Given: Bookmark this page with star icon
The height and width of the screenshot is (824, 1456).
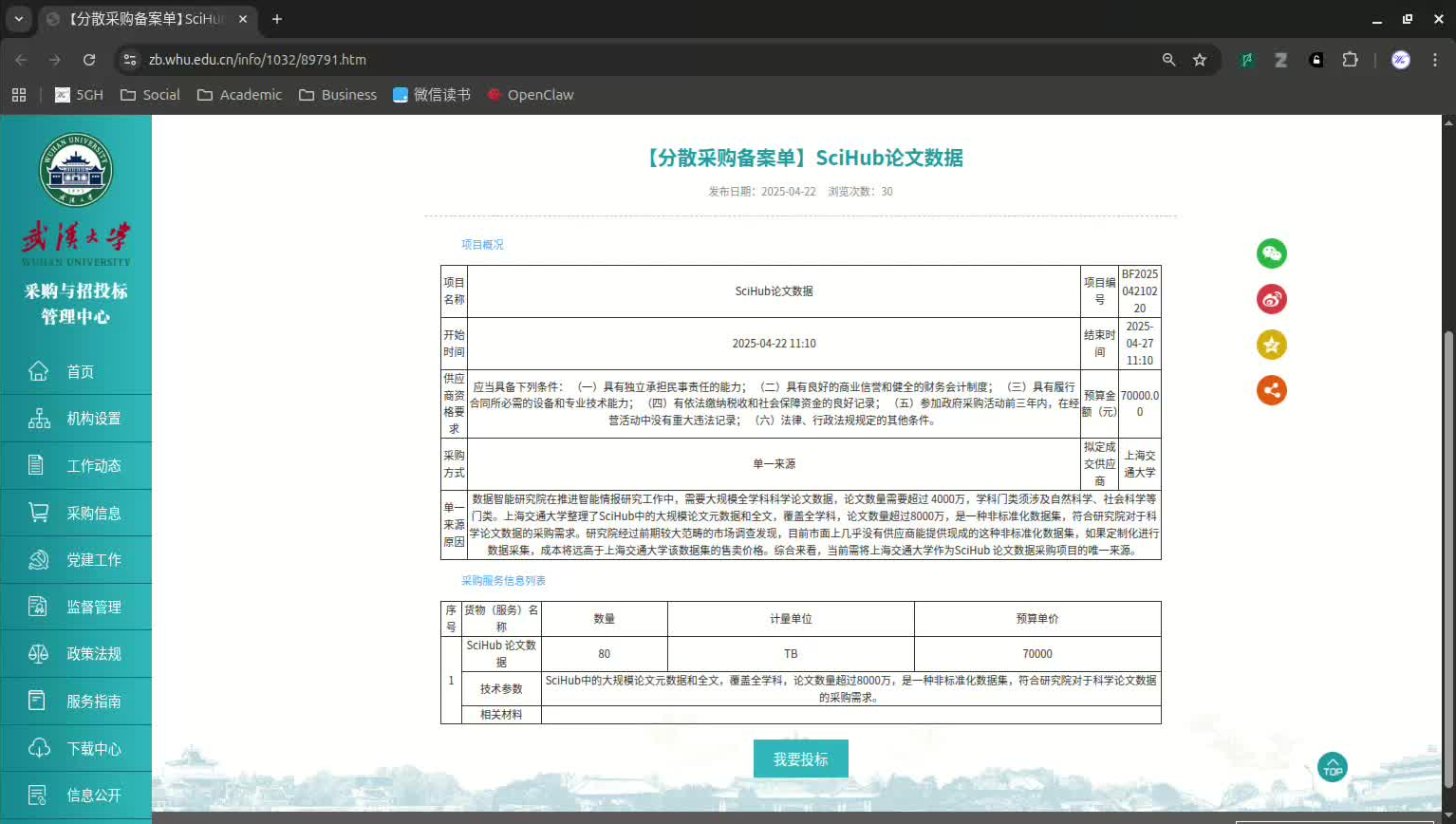Looking at the screenshot, I should (1200, 60).
